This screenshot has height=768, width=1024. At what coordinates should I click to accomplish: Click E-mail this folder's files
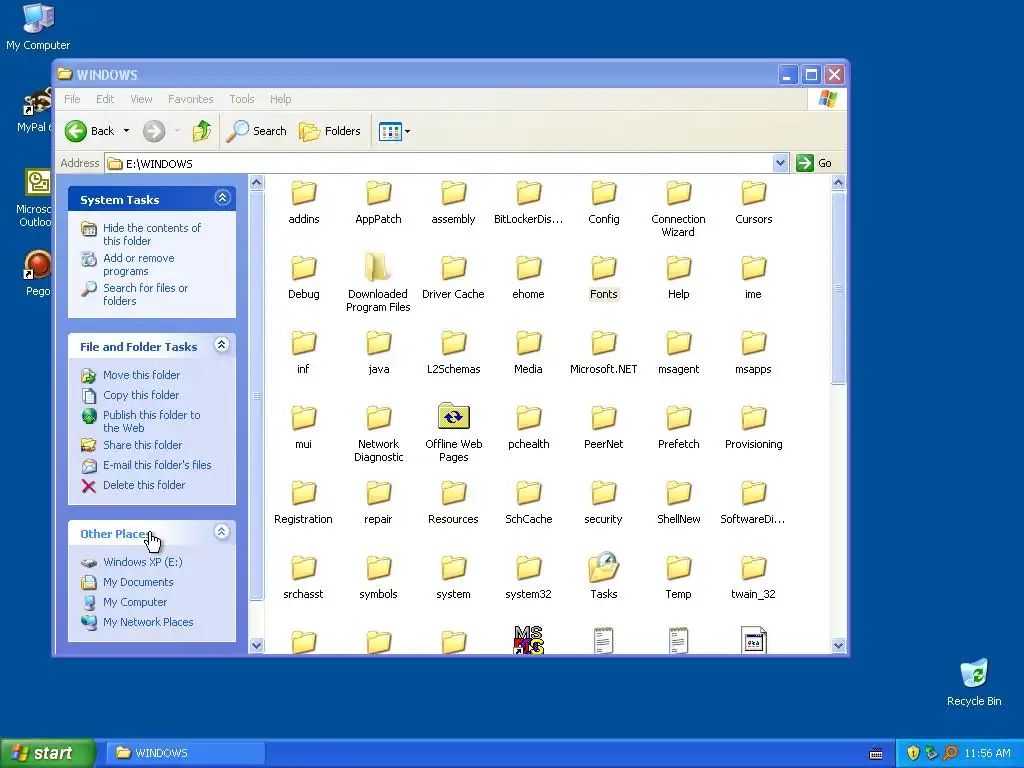(157, 465)
